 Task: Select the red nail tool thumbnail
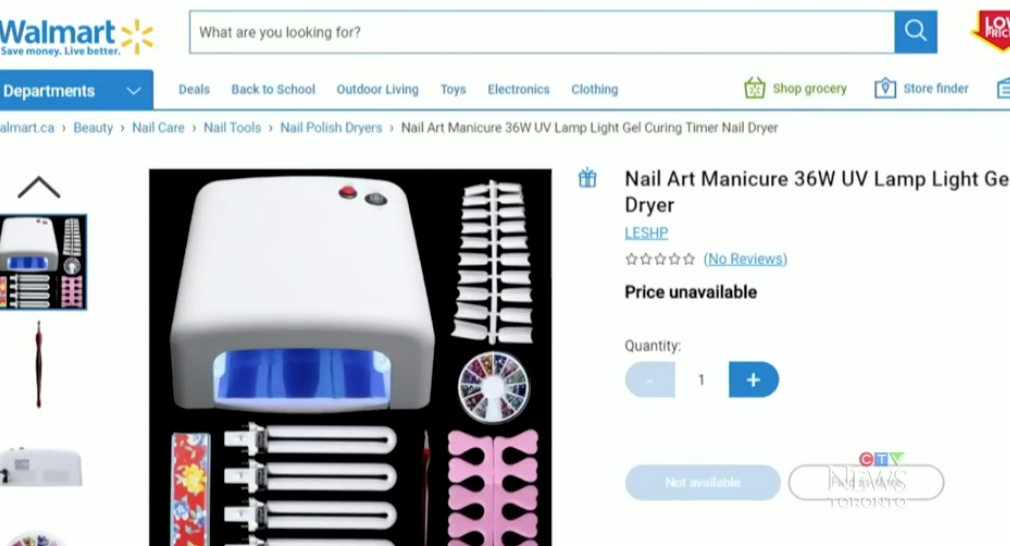point(39,365)
